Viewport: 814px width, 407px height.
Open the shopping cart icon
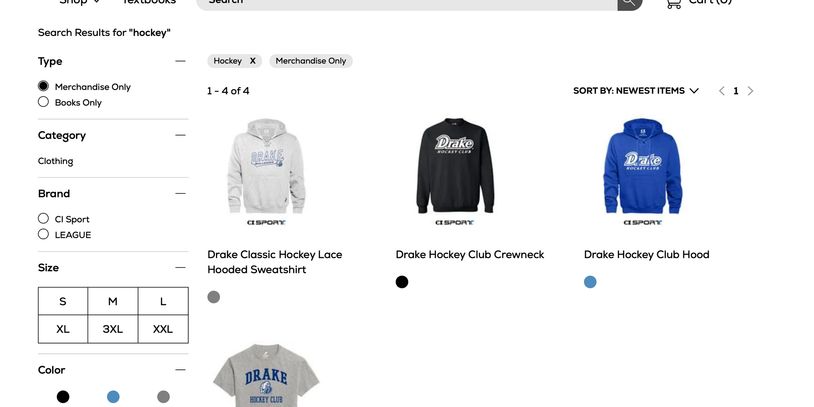[x=674, y=3]
